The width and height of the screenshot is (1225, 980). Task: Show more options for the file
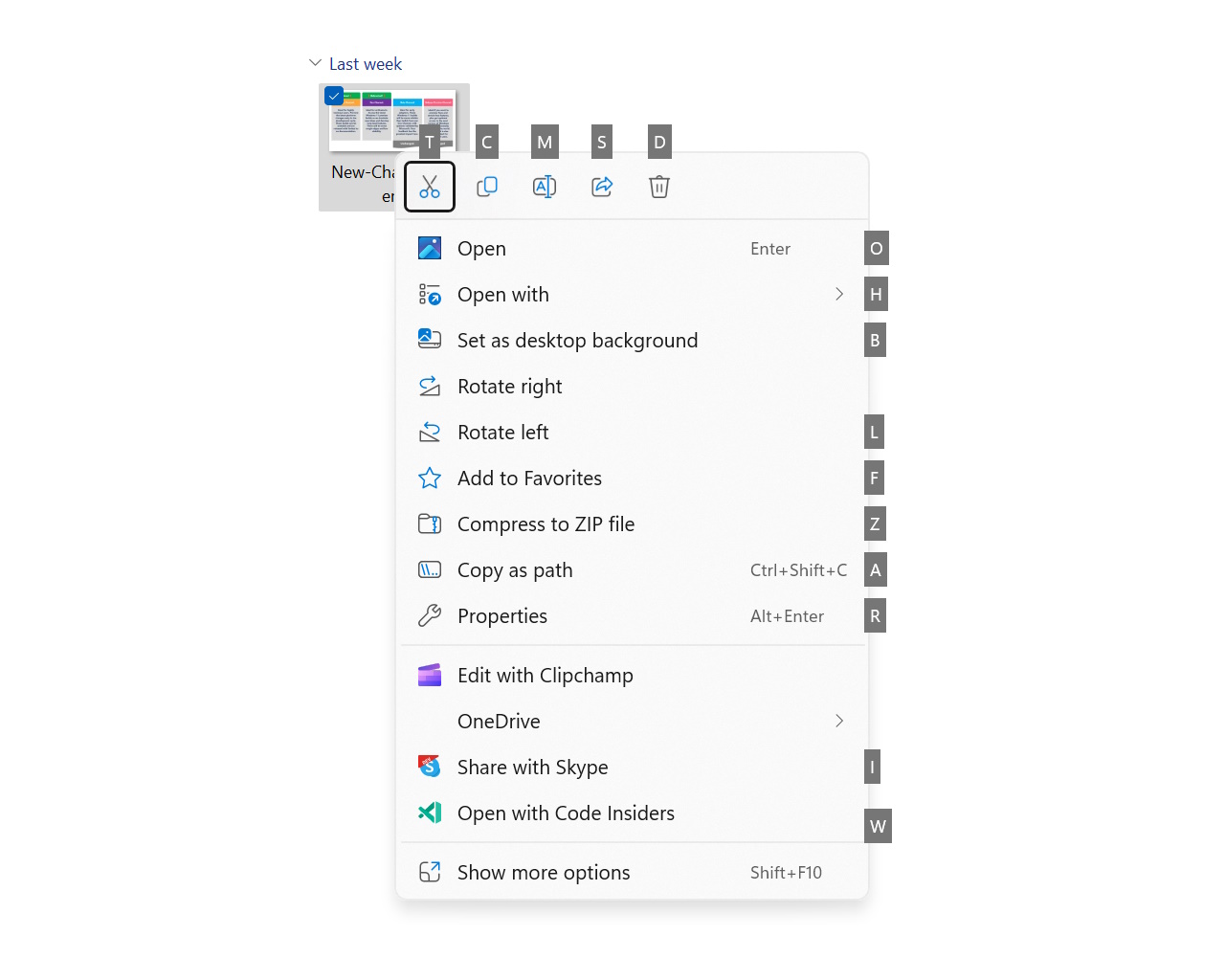tap(544, 872)
